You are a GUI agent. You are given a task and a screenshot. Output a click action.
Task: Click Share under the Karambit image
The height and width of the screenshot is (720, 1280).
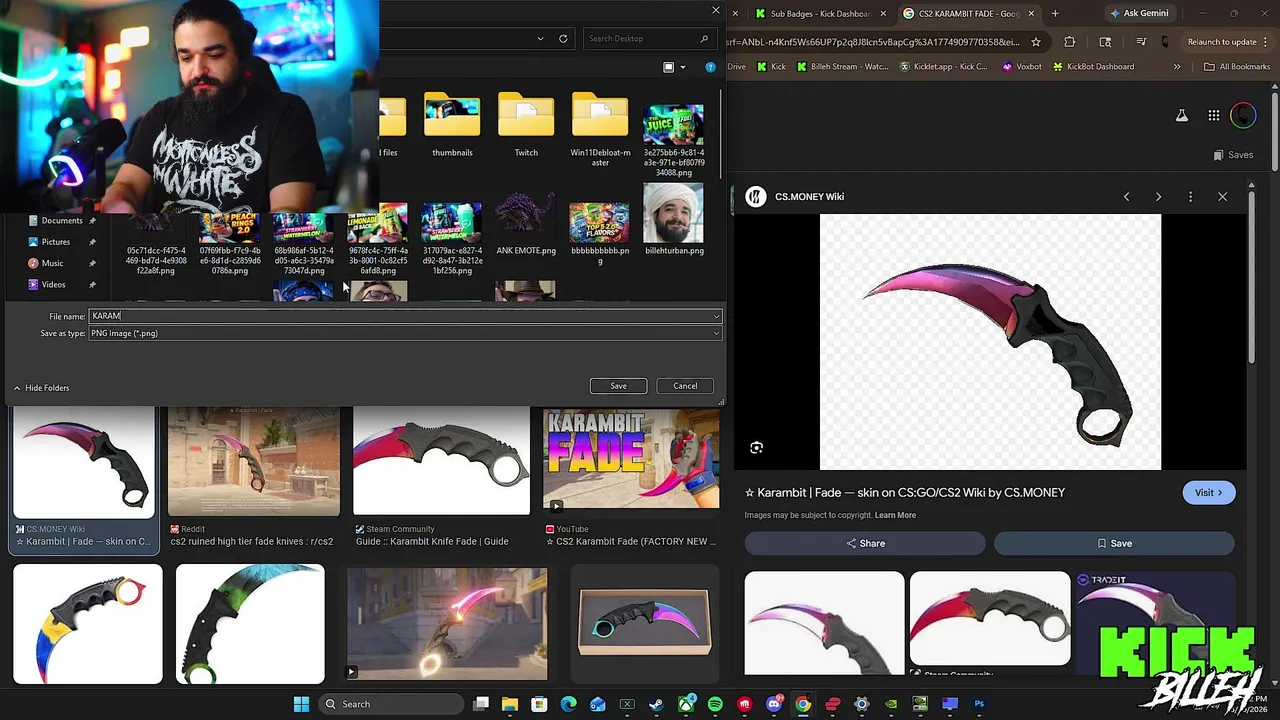865,543
